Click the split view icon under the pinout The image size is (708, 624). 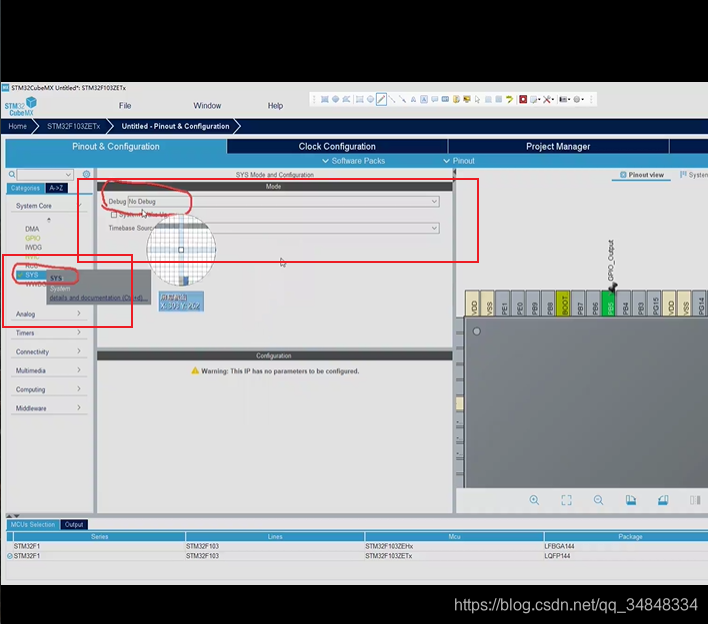coord(695,500)
